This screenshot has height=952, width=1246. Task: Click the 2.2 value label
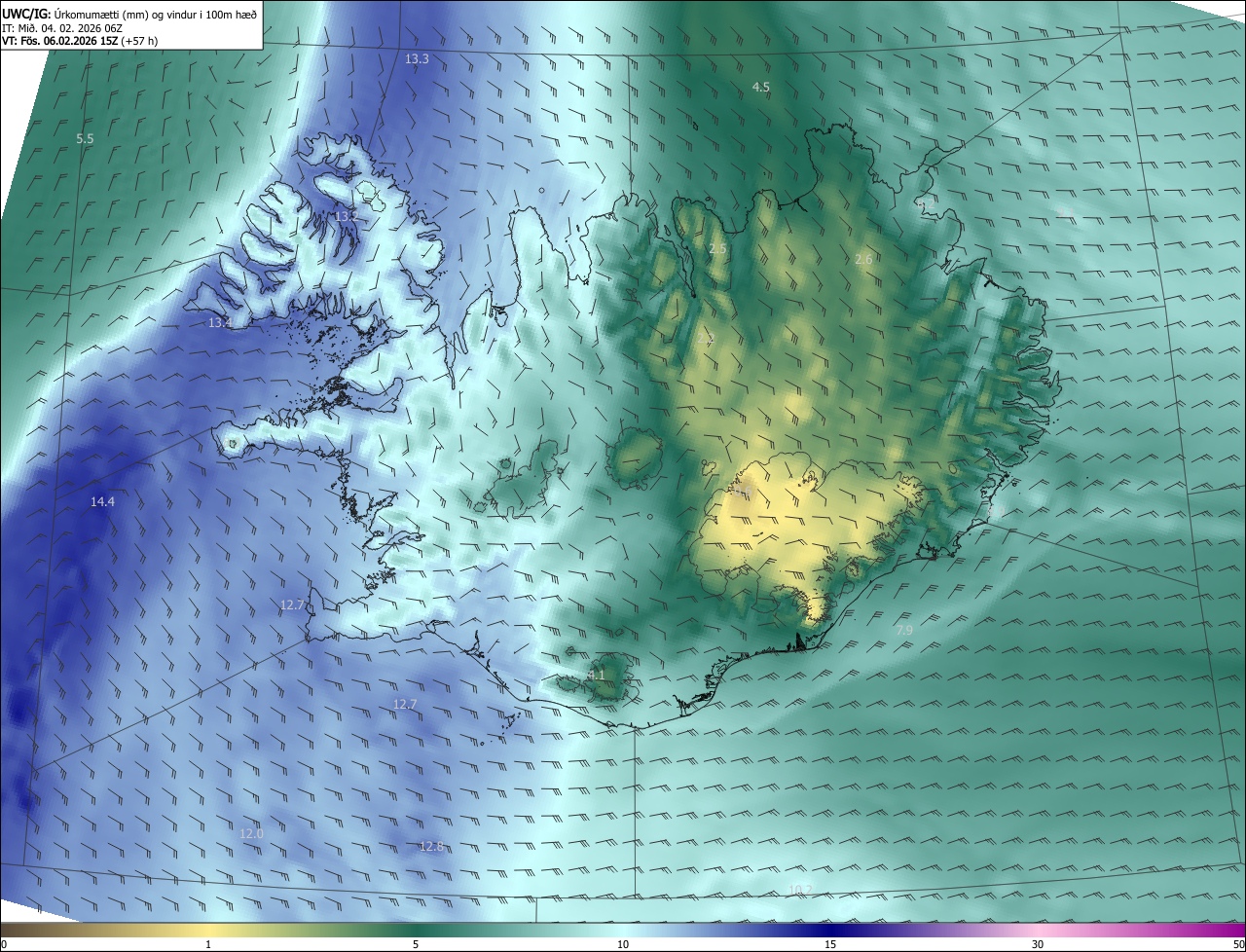pyautogui.click(x=706, y=339)
